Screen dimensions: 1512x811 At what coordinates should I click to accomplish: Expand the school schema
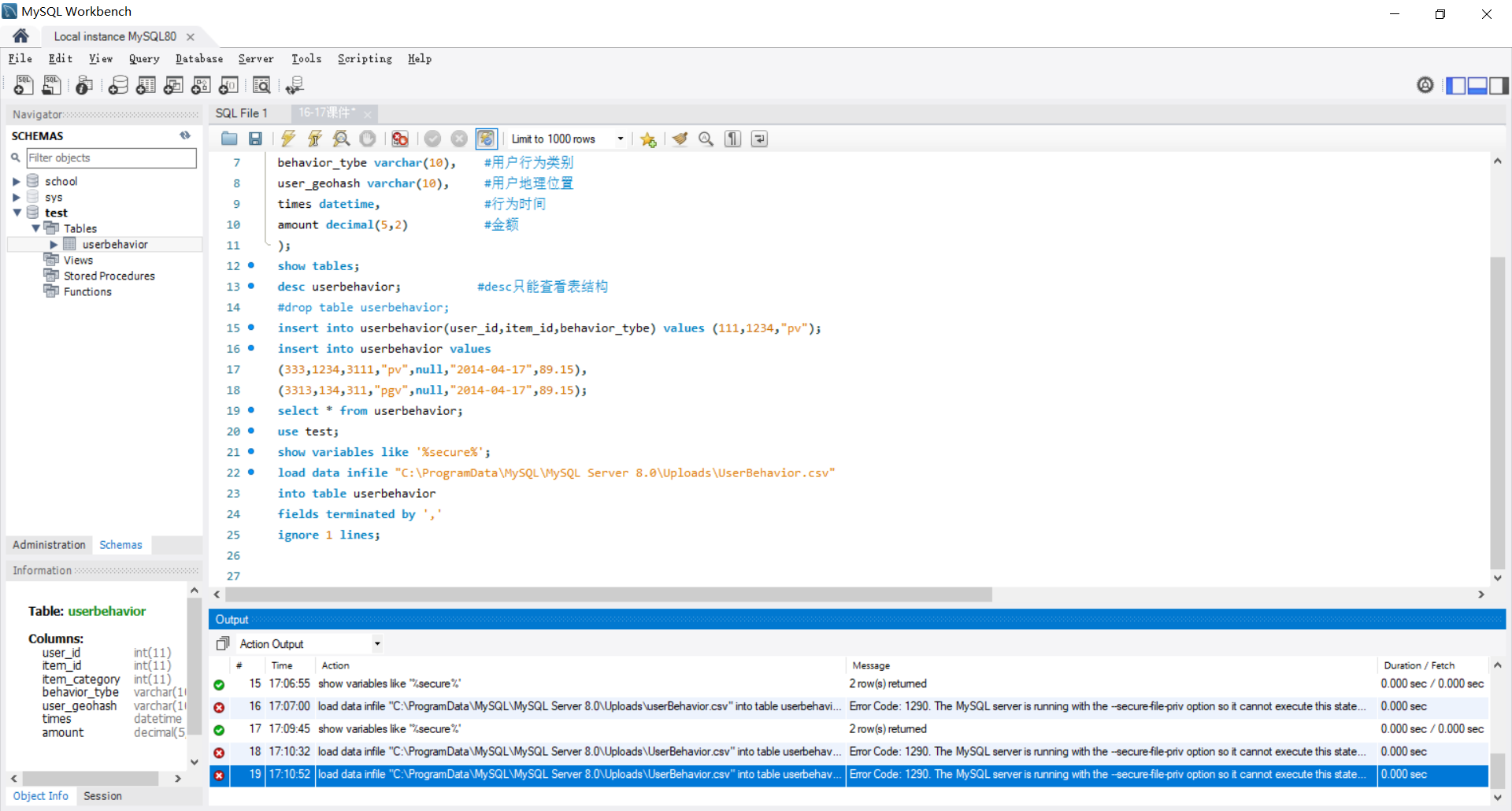pos(16,181)
